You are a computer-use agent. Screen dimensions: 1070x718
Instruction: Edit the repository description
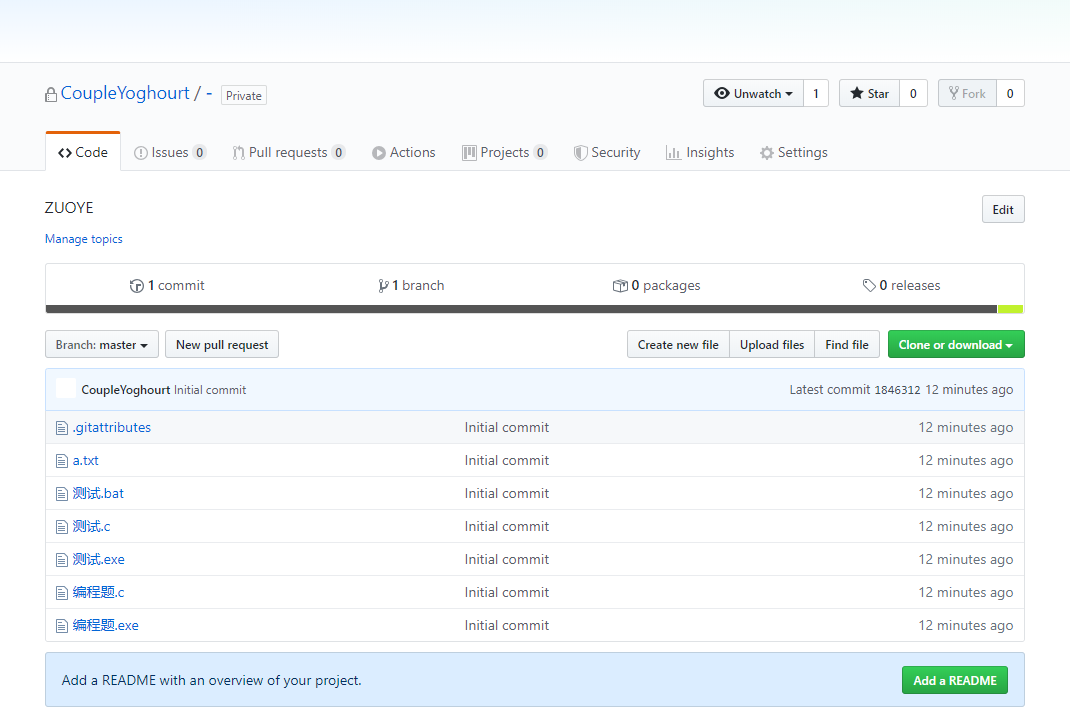pos(1003,210)
